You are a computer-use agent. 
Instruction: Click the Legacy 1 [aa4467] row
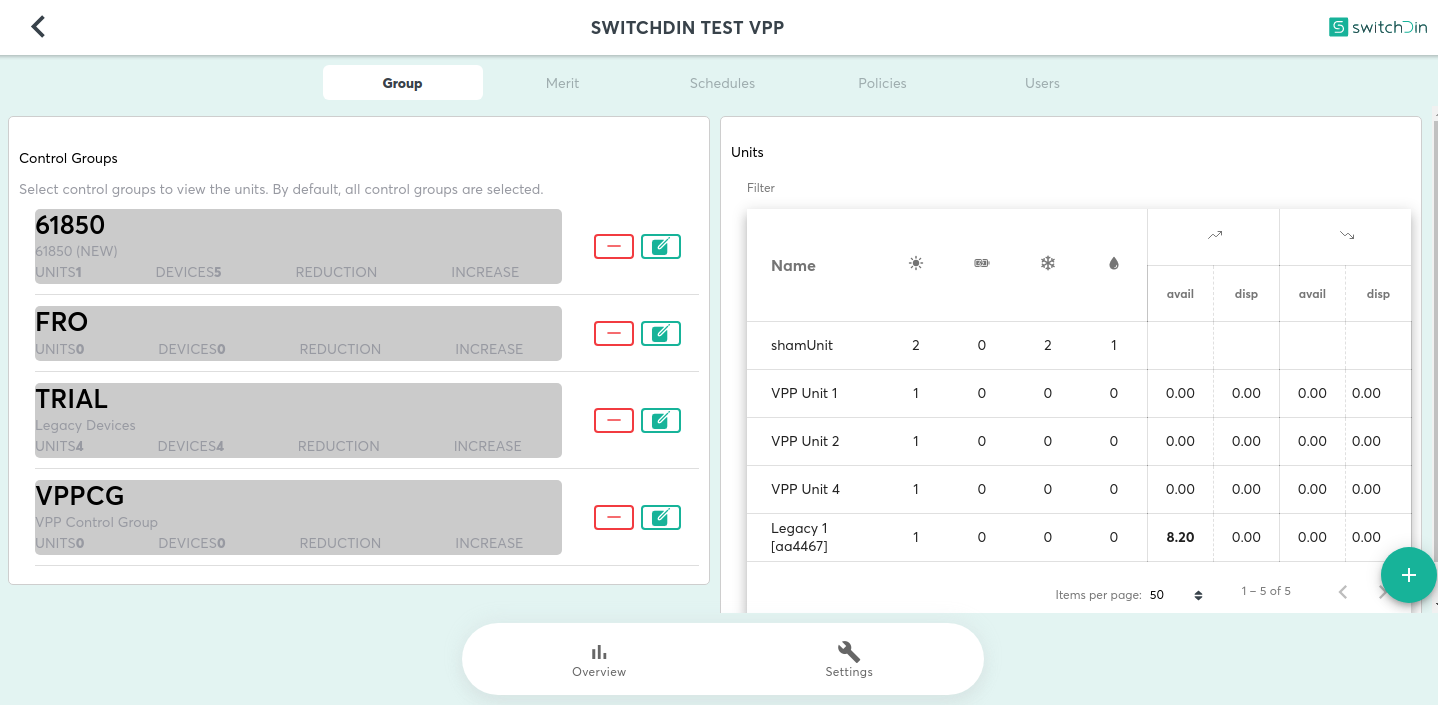click(1079, 537)
